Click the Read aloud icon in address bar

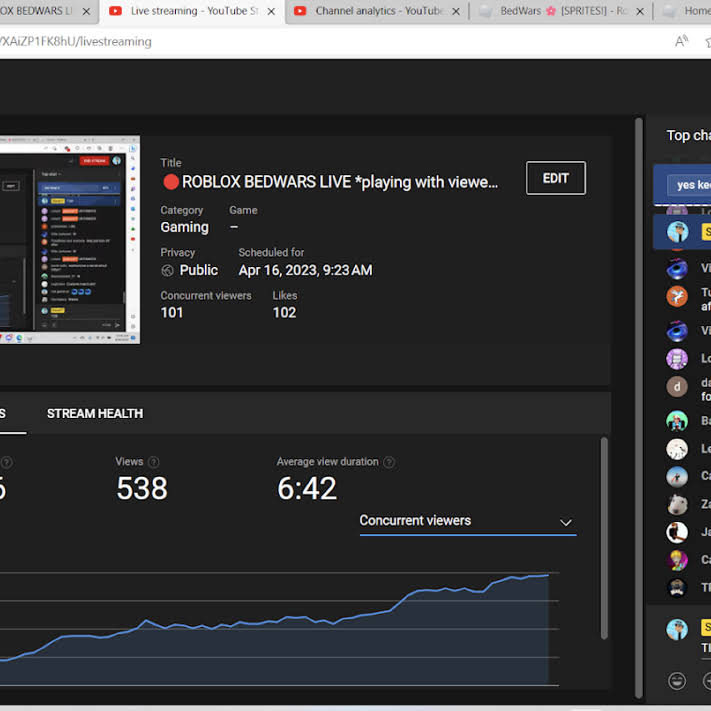pos(682,42)
